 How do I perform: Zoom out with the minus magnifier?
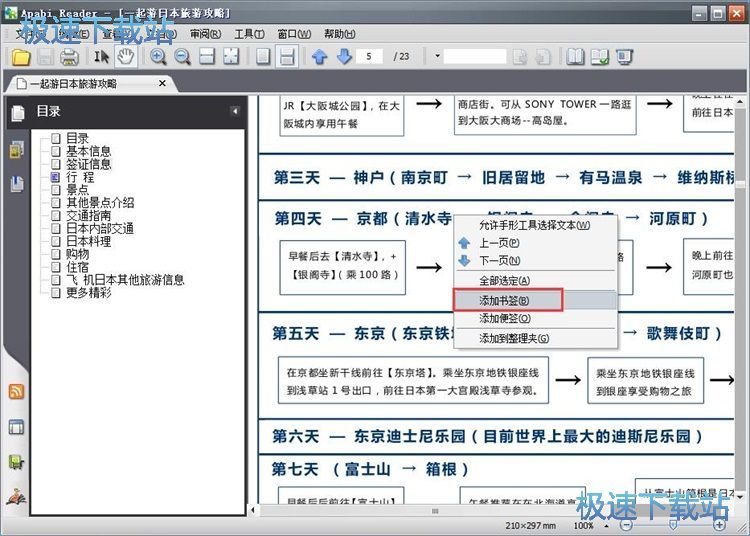point(182,57)
